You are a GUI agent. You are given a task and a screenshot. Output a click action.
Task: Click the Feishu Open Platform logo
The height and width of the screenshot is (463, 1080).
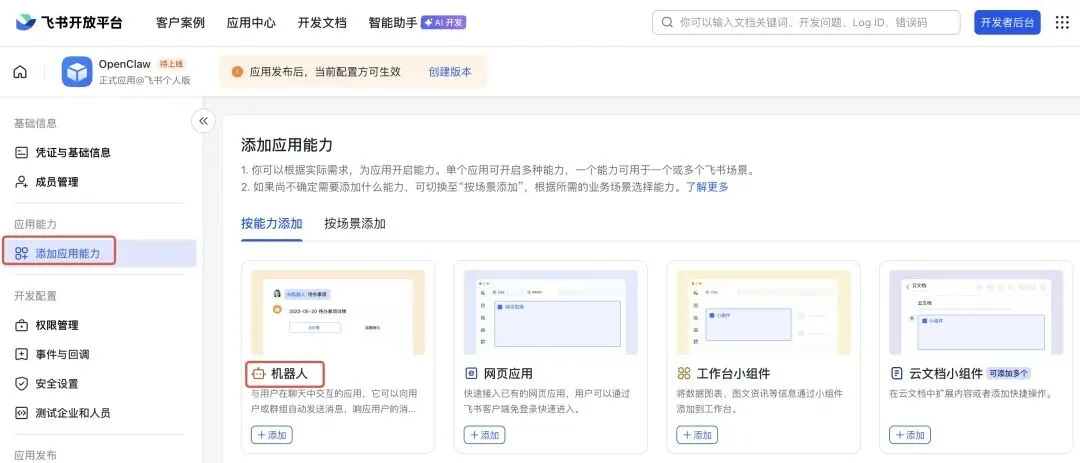[x=69, y=22]
